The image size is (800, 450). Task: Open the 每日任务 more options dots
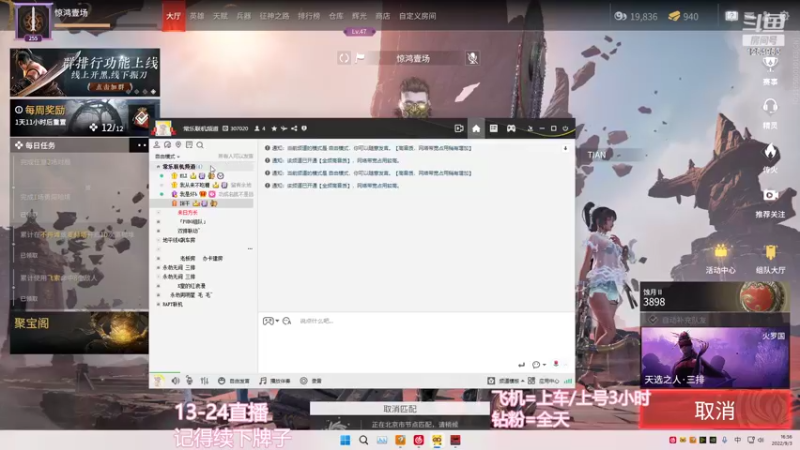[141, 145]
